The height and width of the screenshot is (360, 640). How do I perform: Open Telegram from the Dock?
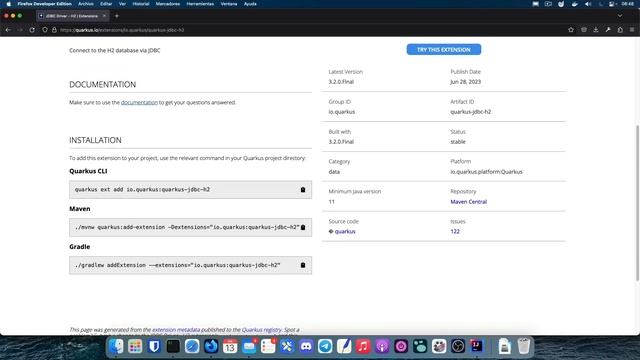point(325,347)
